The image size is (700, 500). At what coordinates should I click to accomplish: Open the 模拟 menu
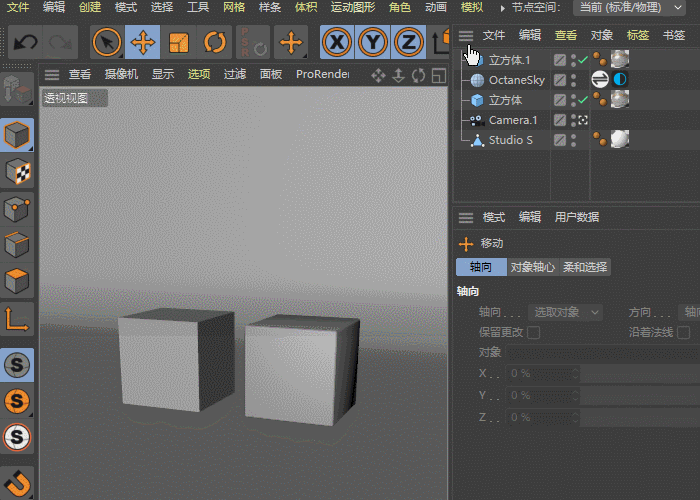472,7
